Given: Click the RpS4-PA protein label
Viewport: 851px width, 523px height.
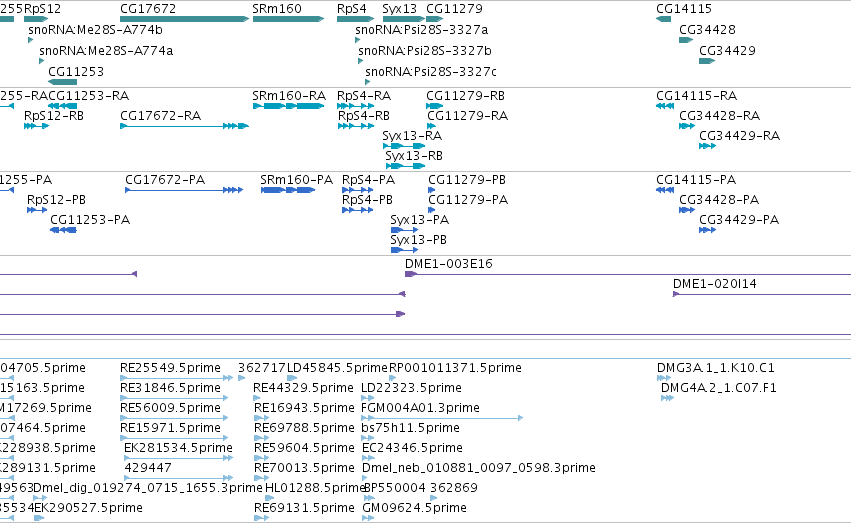Looking at the screenshot, I should click(x=369, y=180).
